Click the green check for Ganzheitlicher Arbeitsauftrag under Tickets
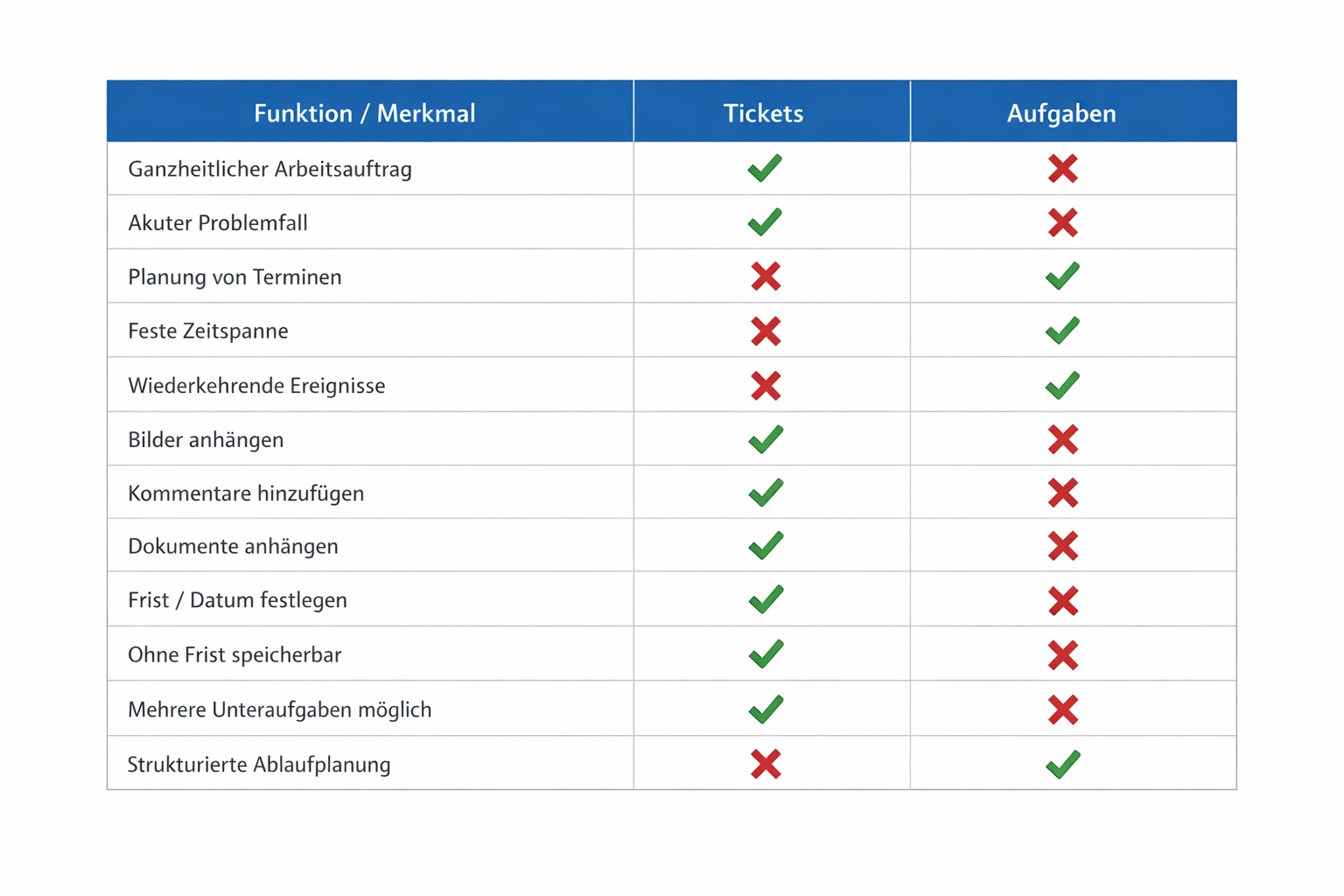Image resolution: width=1344 pixels, height=896 pixels. [x=765, y=168]
